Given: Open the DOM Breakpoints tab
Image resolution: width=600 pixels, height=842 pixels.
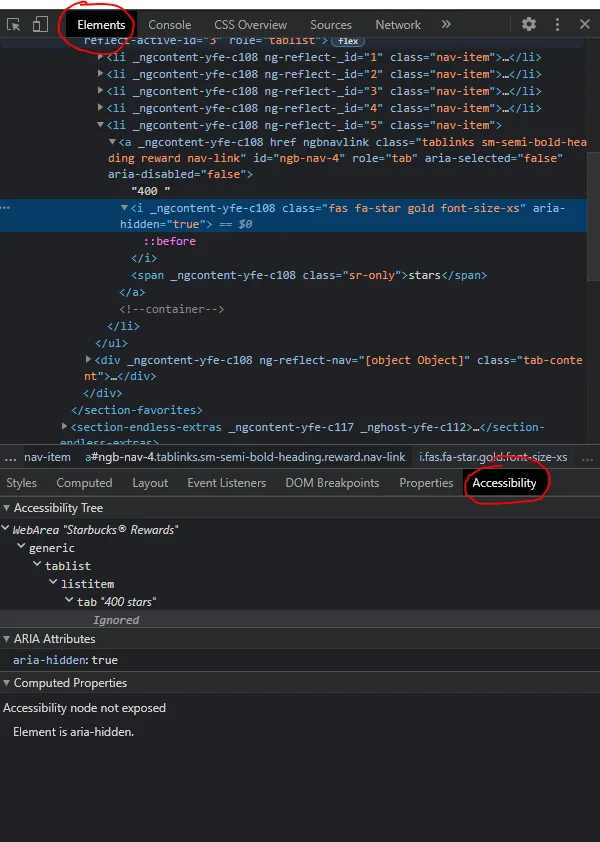Looking at the screenshot, I should [332, 483].
